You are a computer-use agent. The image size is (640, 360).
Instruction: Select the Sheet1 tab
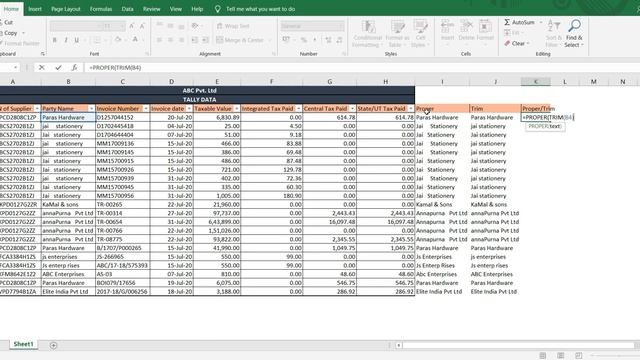(23, 344)
